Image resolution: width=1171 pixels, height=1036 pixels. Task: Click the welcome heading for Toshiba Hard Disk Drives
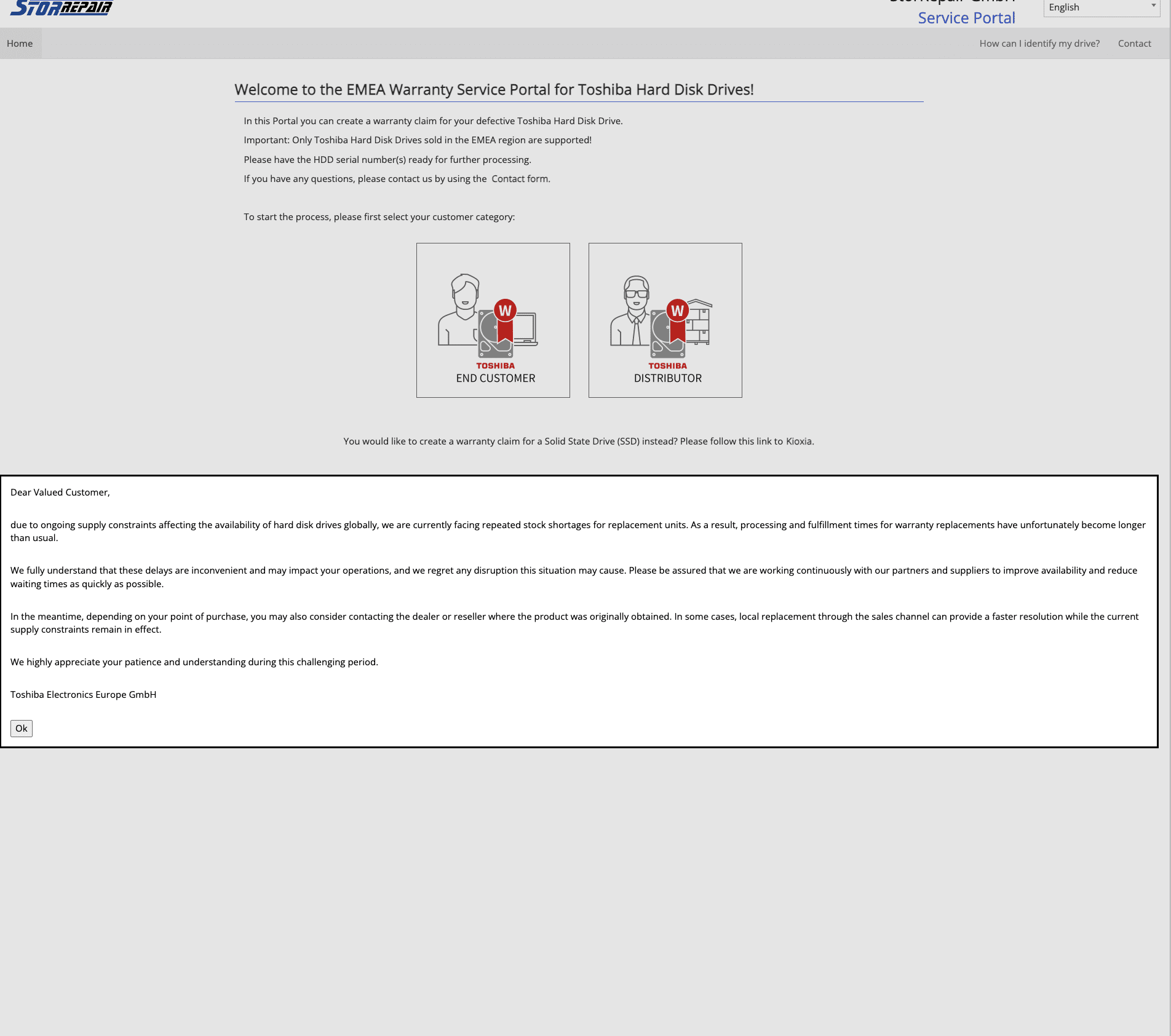point(494,90)
